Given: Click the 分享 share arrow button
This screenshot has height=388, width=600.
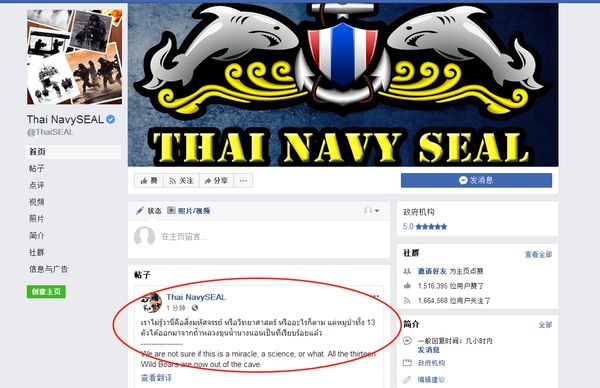Looking at the screenshot, I should coord(216,181).
